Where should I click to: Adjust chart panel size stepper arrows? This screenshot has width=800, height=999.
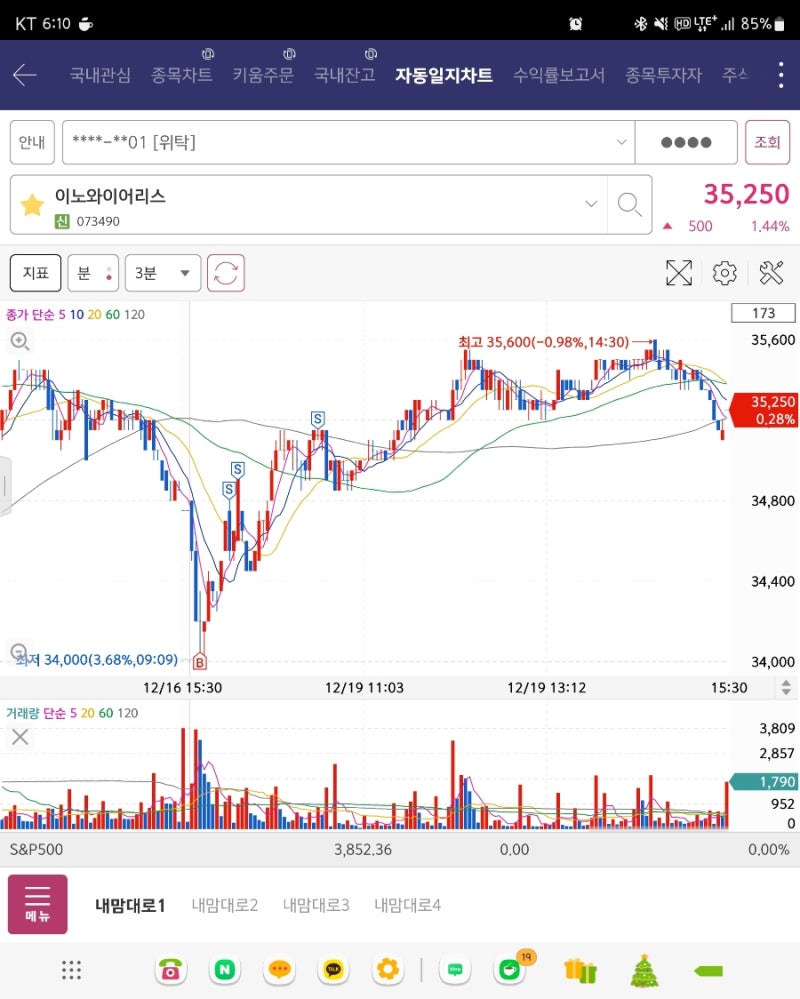coord(786,687)
